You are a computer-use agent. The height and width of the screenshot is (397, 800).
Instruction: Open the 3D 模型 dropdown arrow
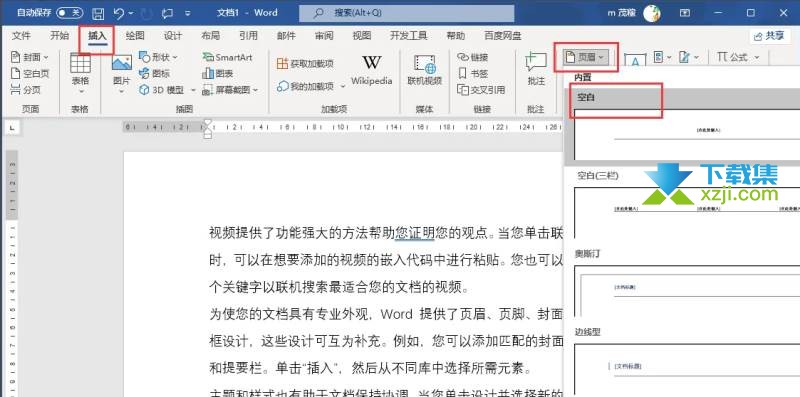point(193,90)
